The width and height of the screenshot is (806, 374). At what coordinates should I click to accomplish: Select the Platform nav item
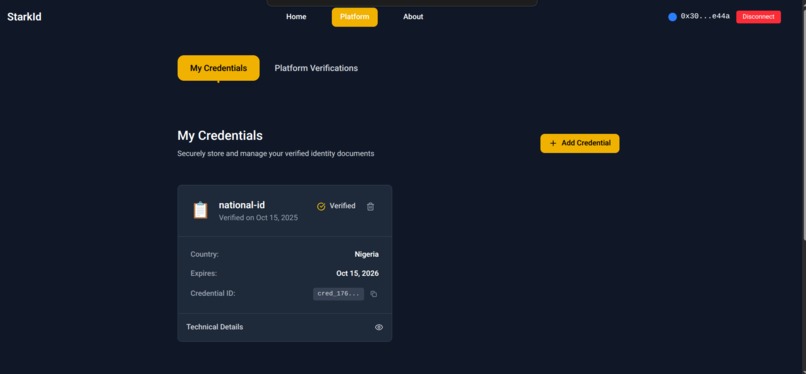tap(355, 17)
